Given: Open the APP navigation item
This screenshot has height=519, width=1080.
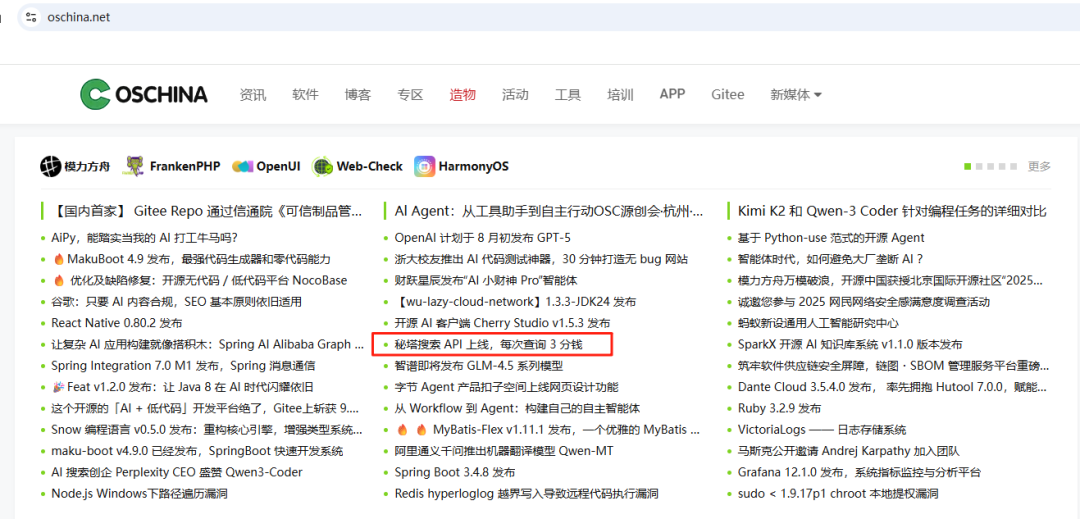Looking at the screenshot, I should point(672,94).
